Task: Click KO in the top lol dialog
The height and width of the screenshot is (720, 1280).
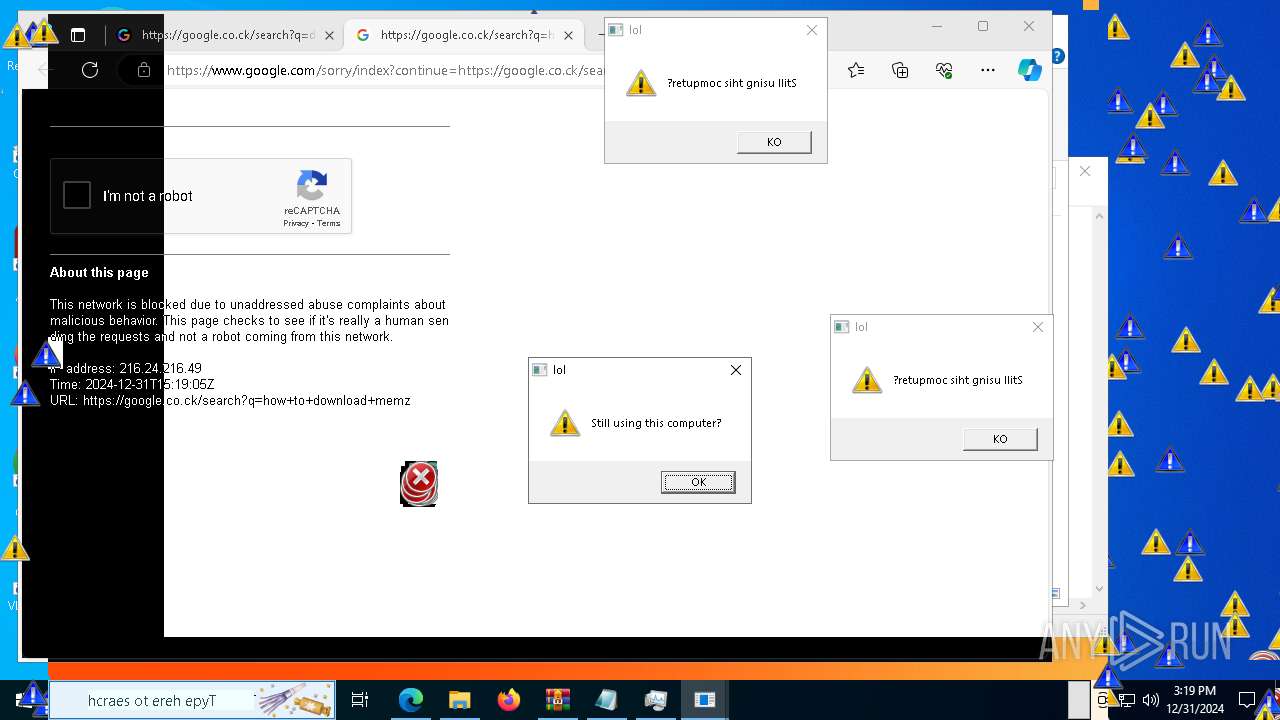Action: click(x=774, y=142)
